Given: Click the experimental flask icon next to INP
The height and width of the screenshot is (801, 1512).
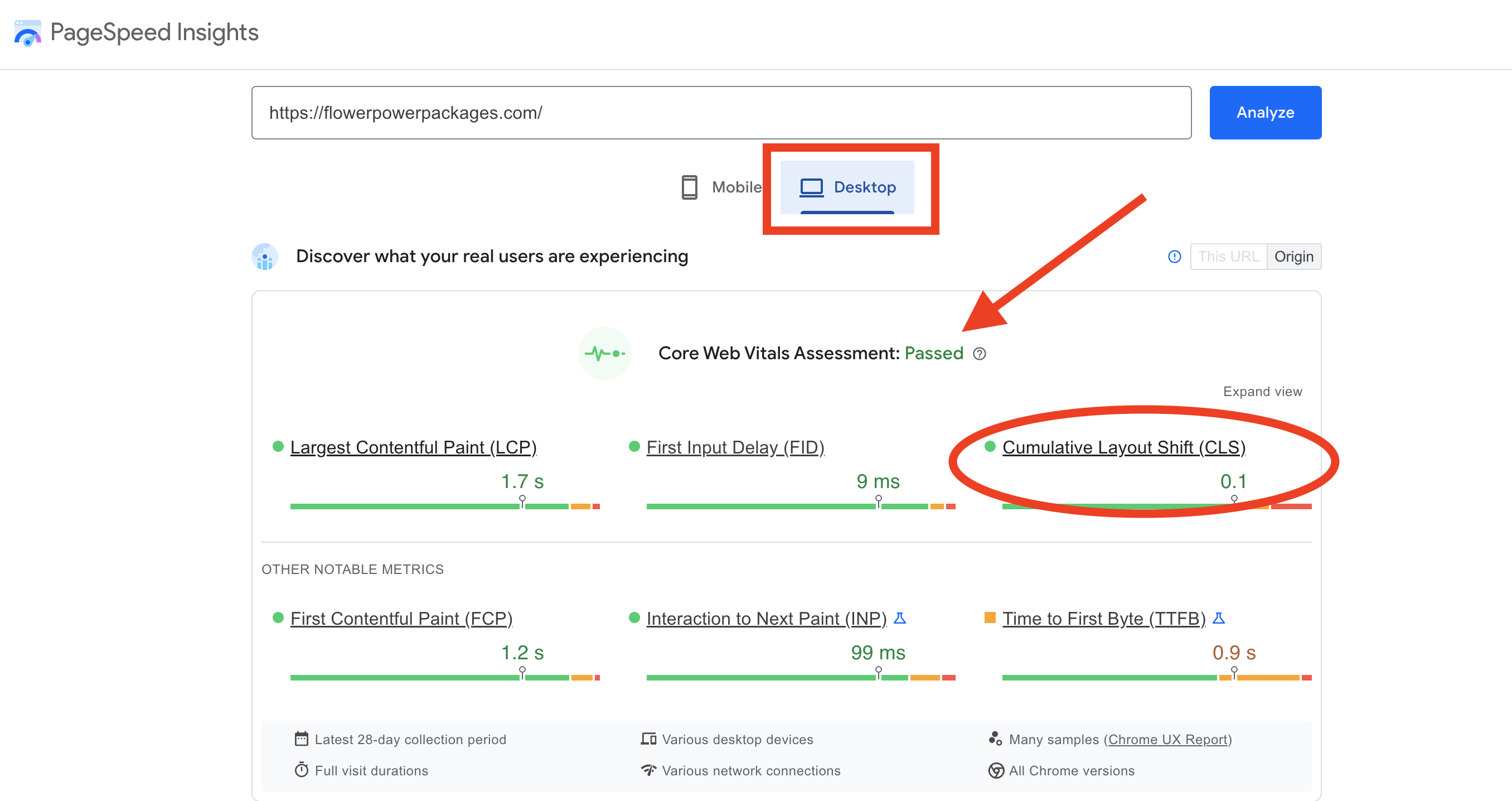Looking at the screenshot, I should [x=899, y=618].
